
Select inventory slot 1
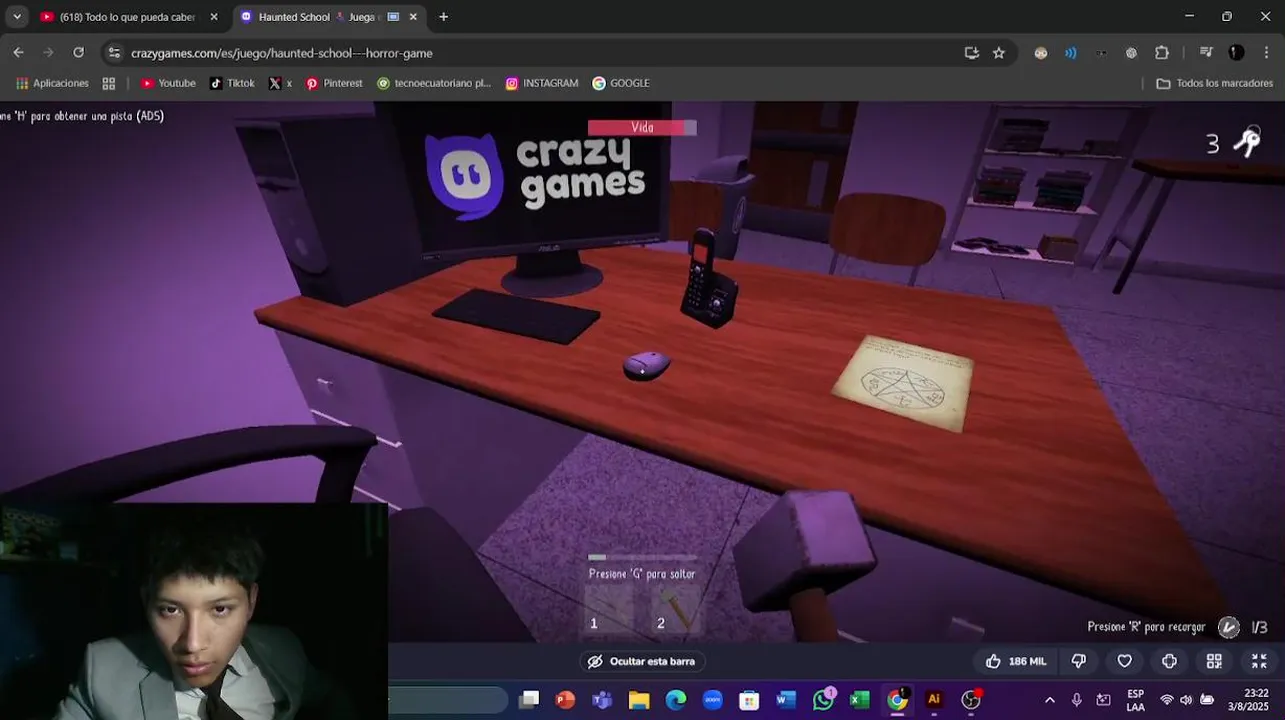click(609, 610)
